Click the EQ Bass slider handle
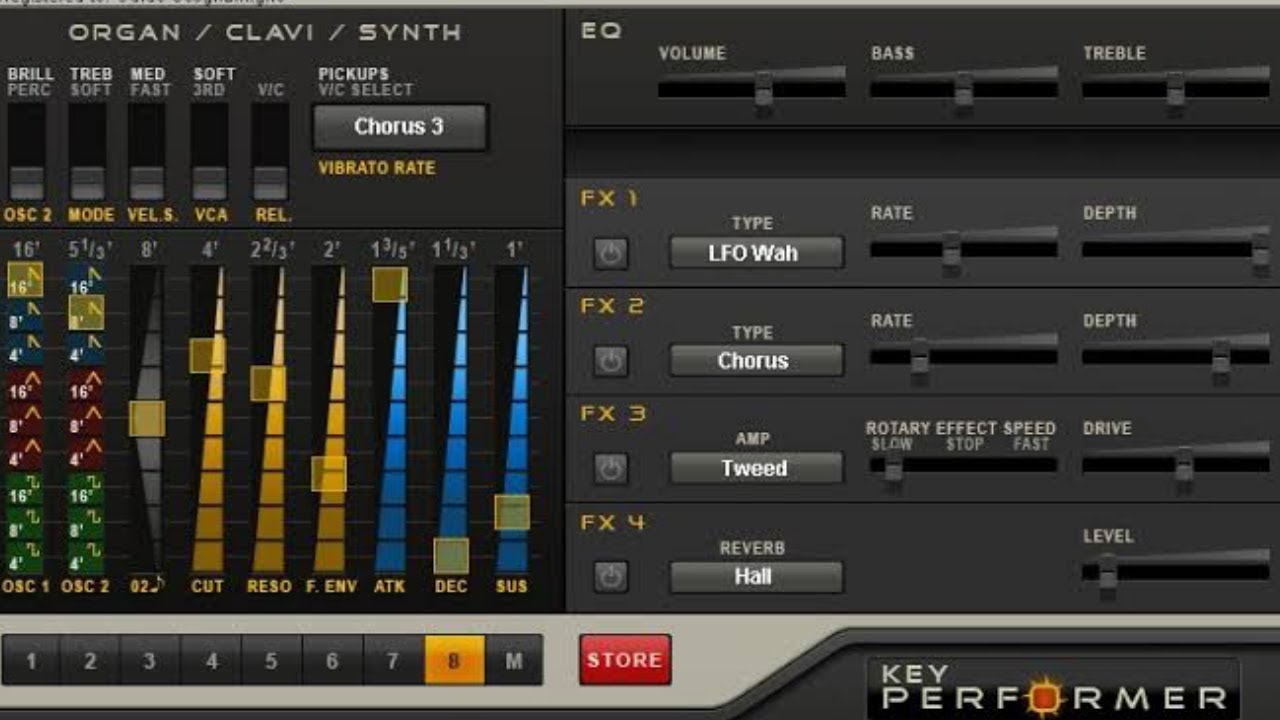 pos(963,90)
